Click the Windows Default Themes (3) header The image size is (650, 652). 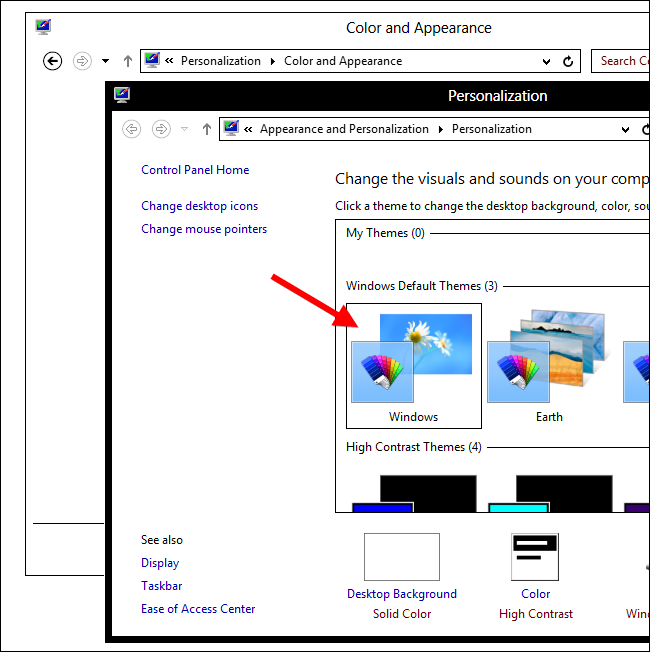click(x=422, y=286)
